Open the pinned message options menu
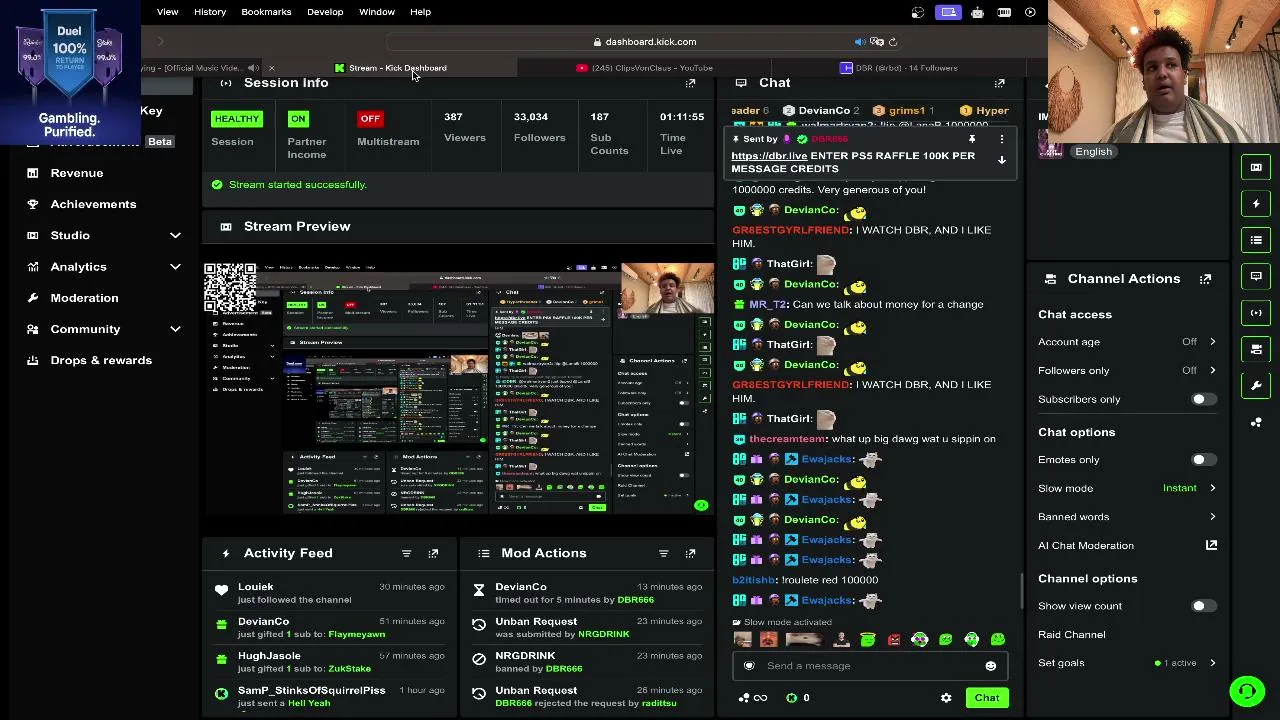 (1001, 139)
